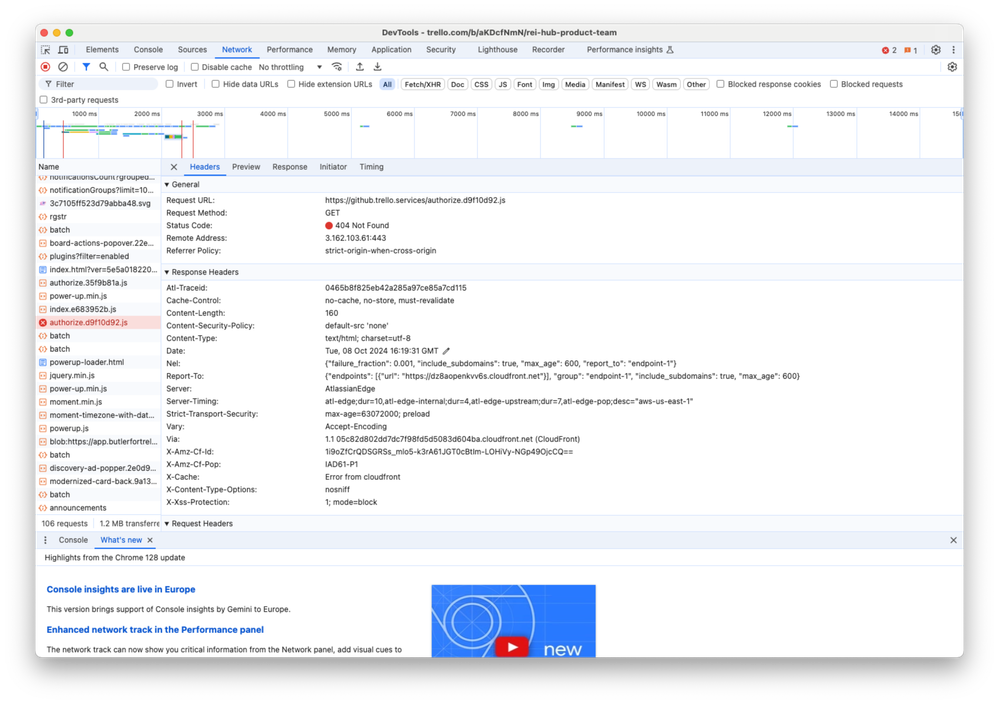Open the Lighthouse panel tab
Image resolution: width=999 pixels, height=704 pixels.
[x=497, y=50]
